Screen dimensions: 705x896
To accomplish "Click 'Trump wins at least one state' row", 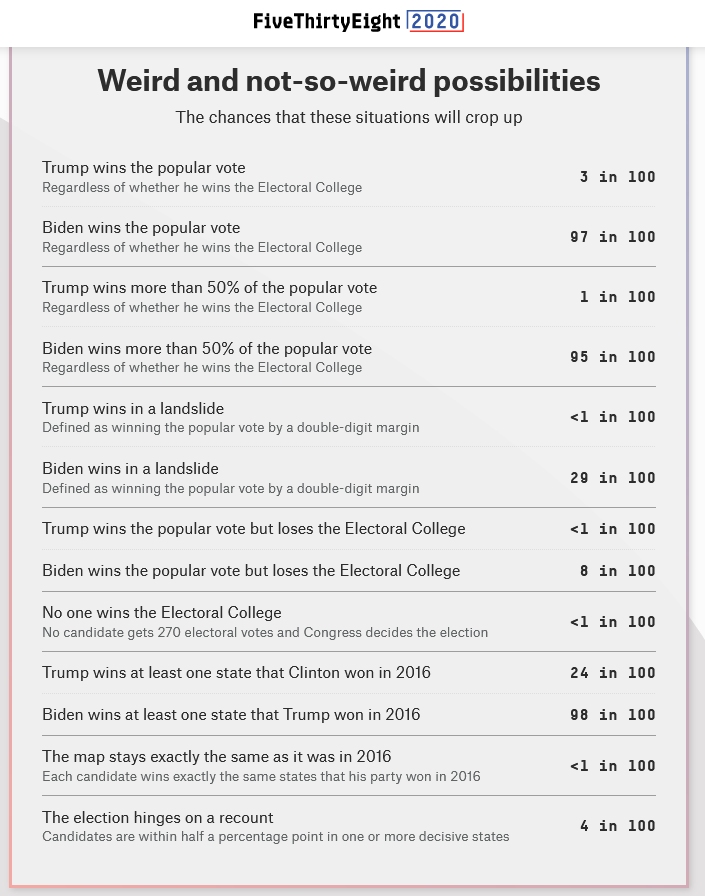I will click(236, 673).
